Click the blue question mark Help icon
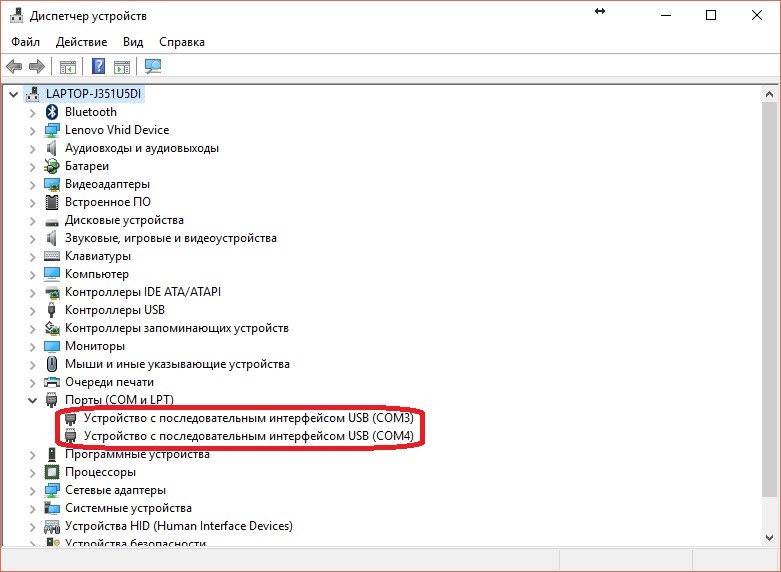781x572 pixels. 99,67
